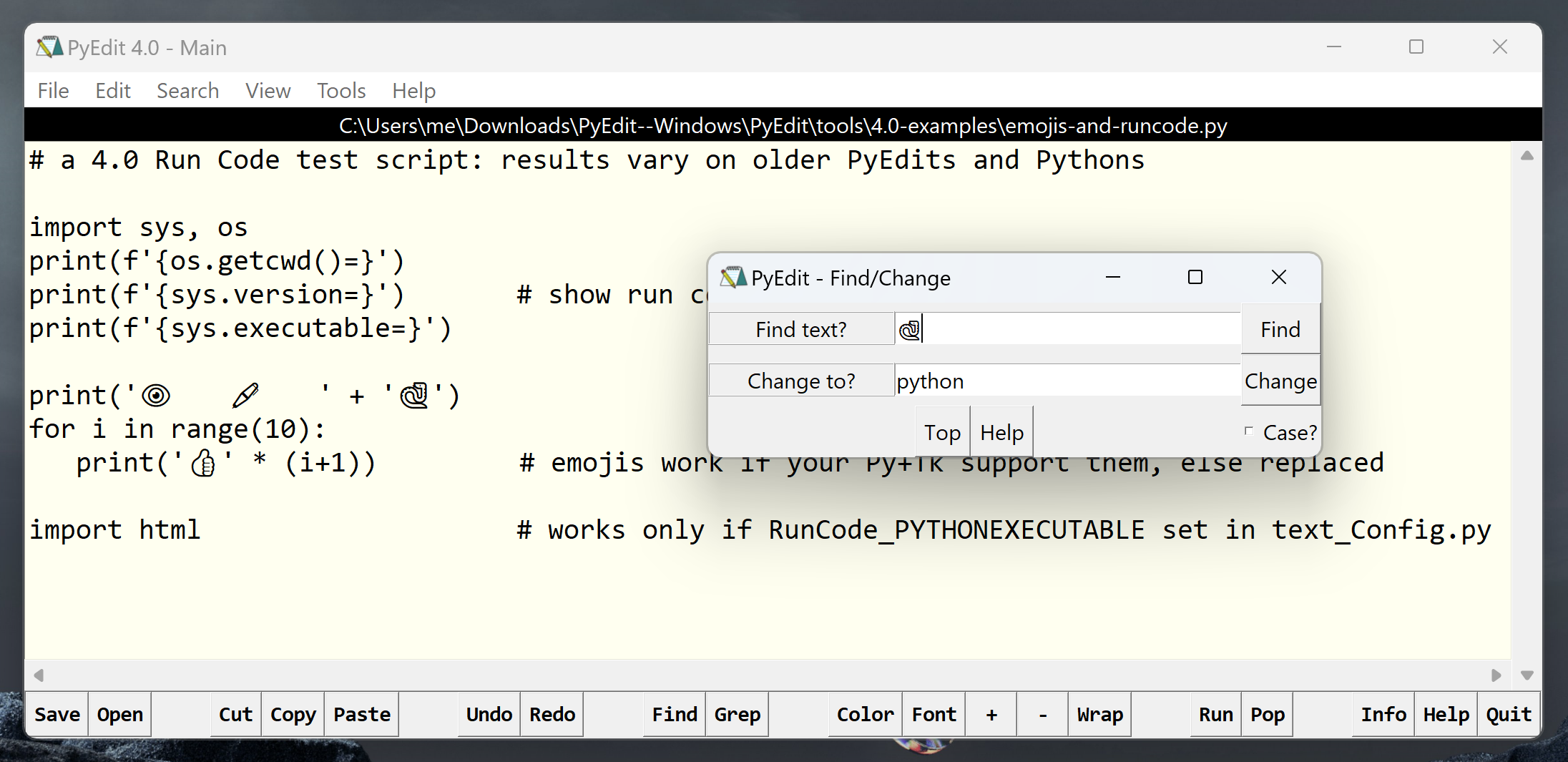Image resolution: width=1568 pixels, height=762 pixels.
Task: Click the Copy toolbar button
Action: pyautogui.click(x=293, y=714)
